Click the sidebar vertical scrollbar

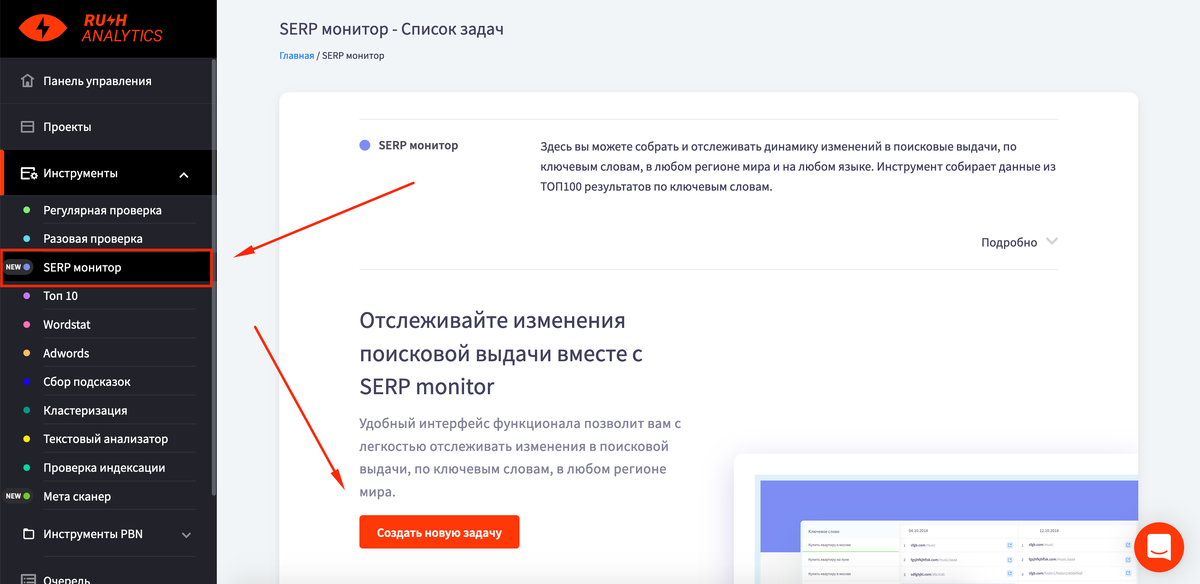click(x=214, y=277)
